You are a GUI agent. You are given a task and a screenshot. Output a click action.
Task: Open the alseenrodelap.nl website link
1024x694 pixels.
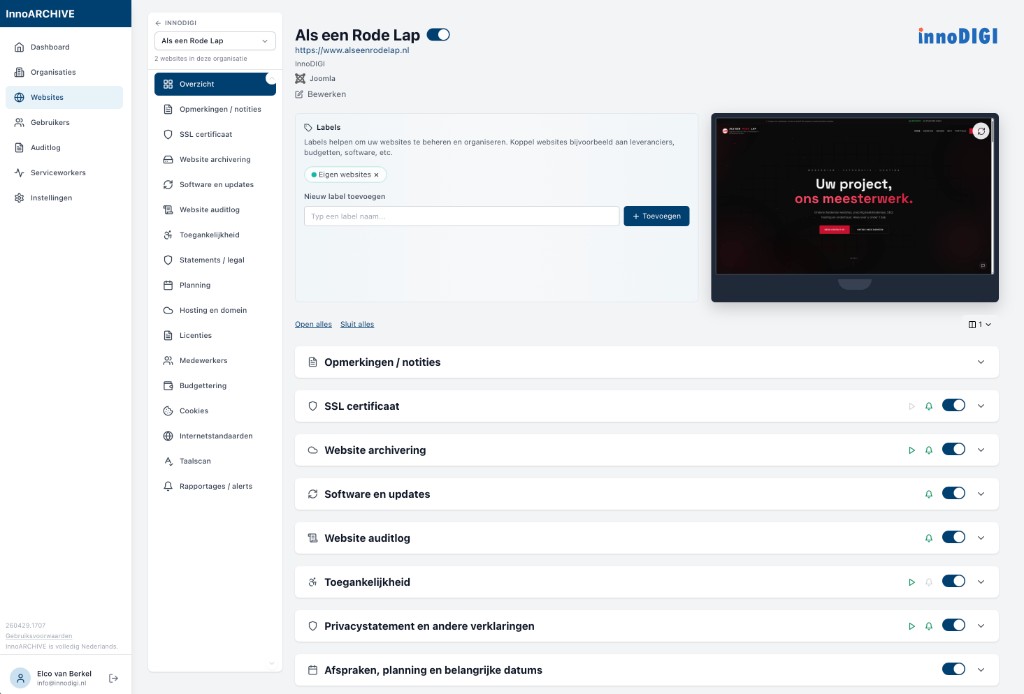tap(352, 50)
